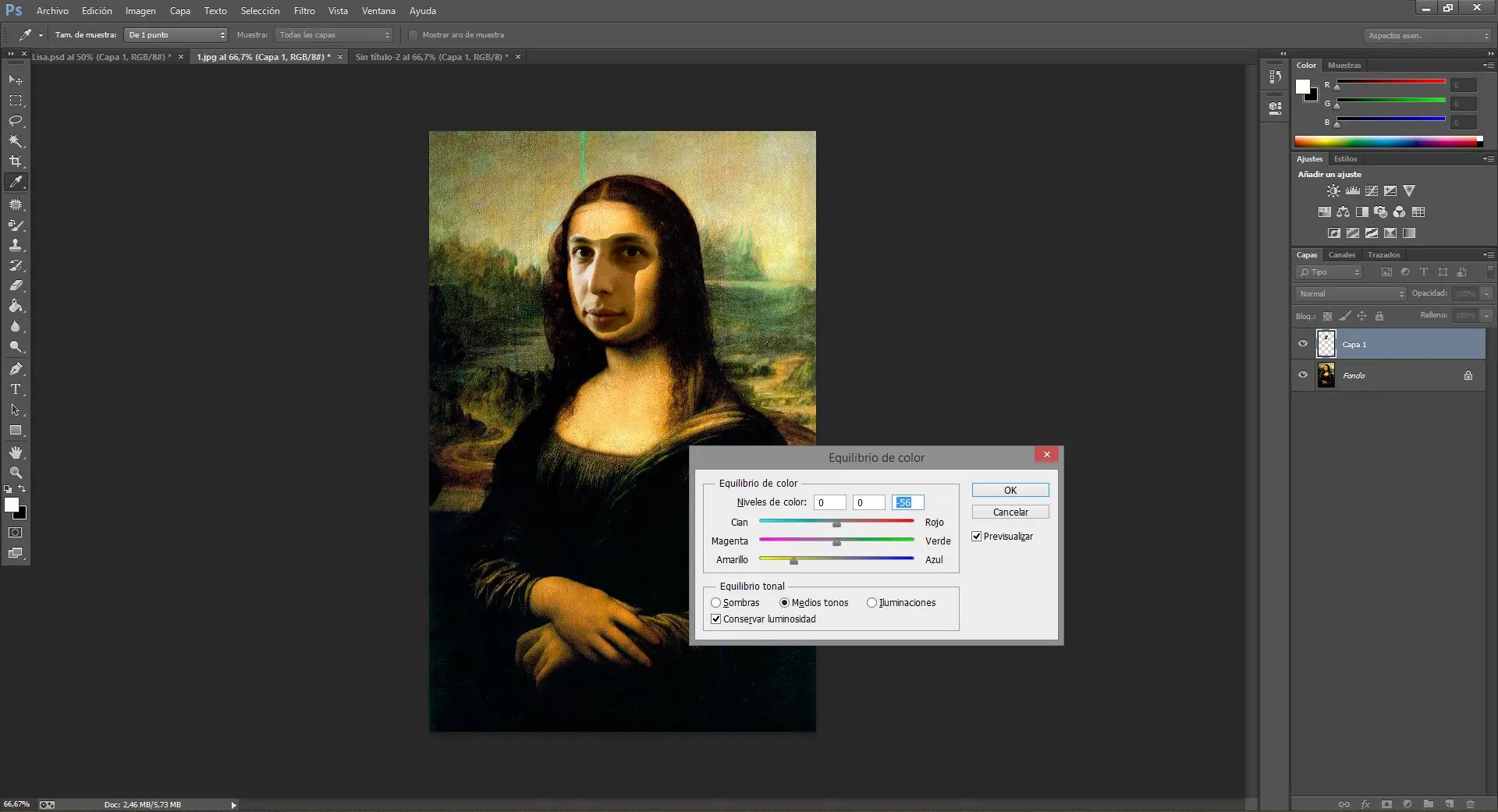Open the workspace 'Aspectos esen.' dropdown
The width and height of the screenshot is (1498, 812).
pos(1428,36)
